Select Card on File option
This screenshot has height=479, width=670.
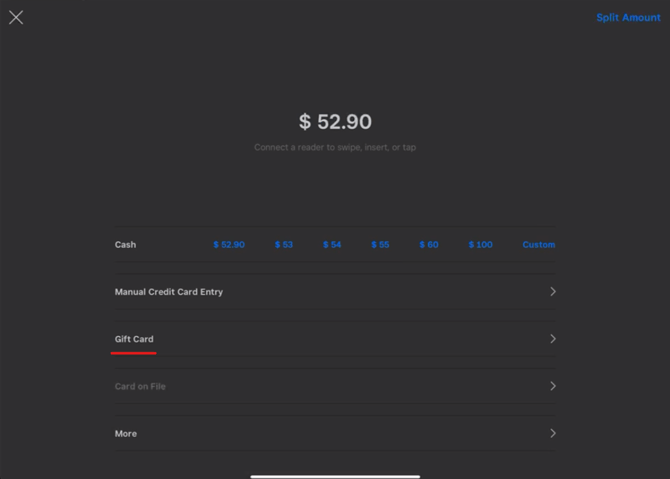point(140,386)
